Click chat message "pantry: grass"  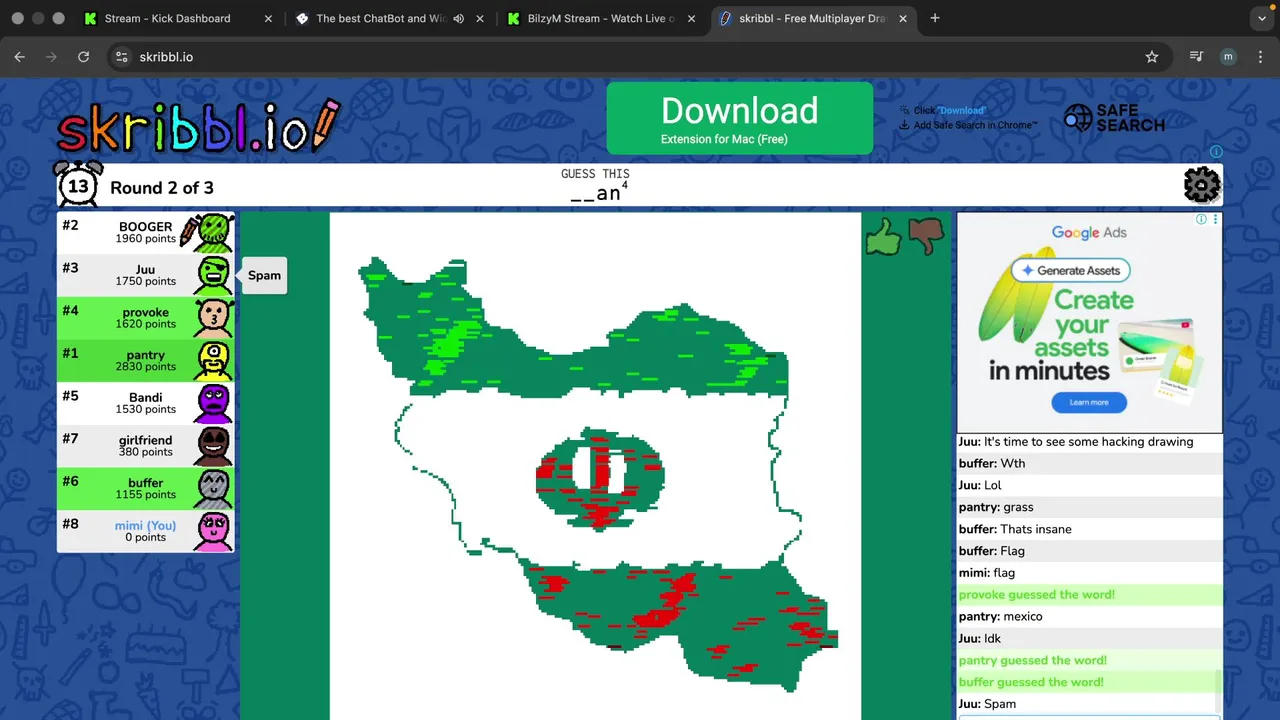(996, 507)
